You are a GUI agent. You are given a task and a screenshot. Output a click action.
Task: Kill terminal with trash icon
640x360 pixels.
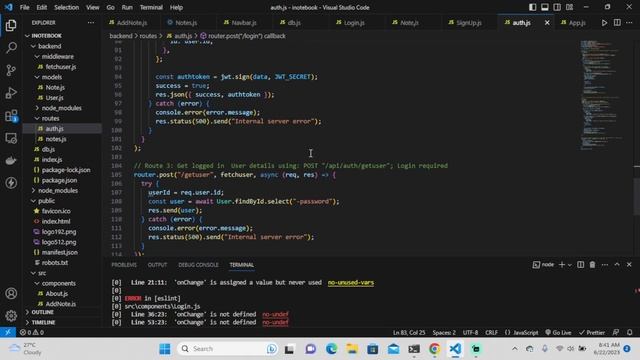(x=592, y=265)
